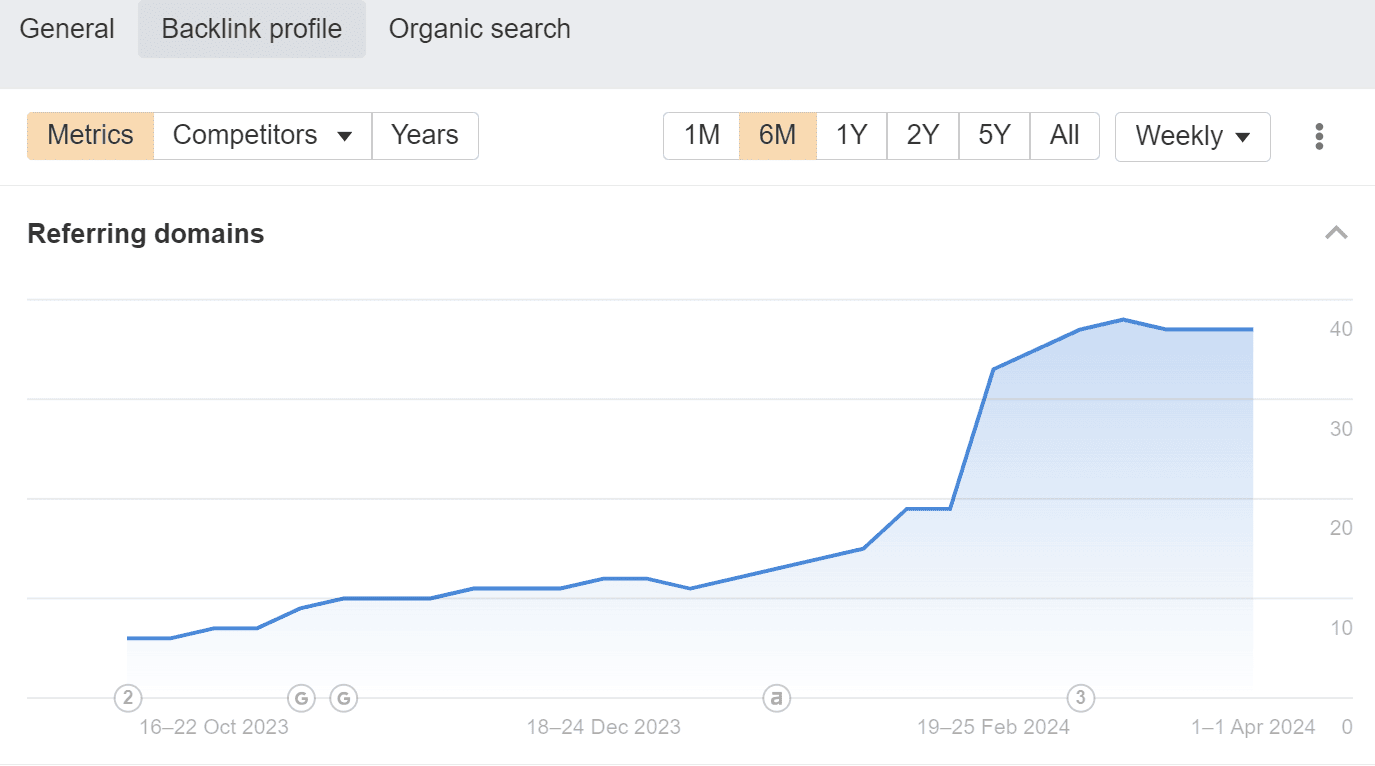Set time range to 6M
The width and height of the screenshot is (1375, 766).
click(x=778, y=135)
